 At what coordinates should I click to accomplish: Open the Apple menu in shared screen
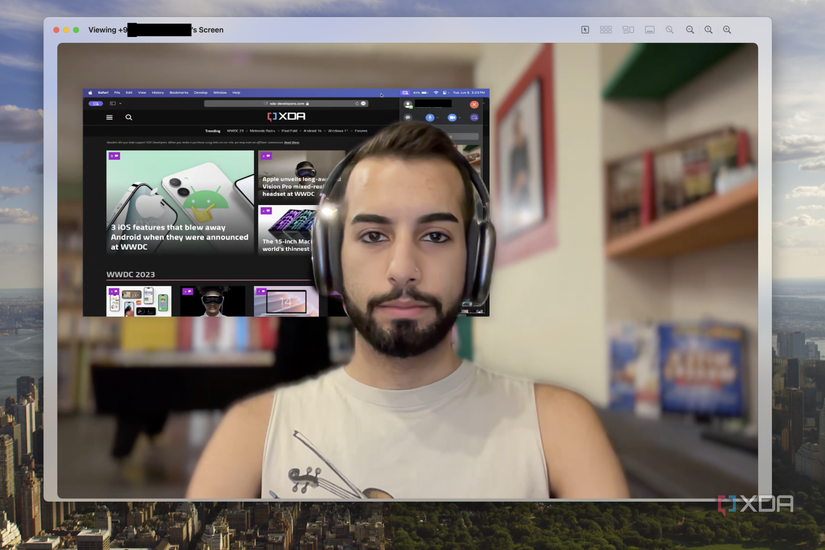coord(90,93)
